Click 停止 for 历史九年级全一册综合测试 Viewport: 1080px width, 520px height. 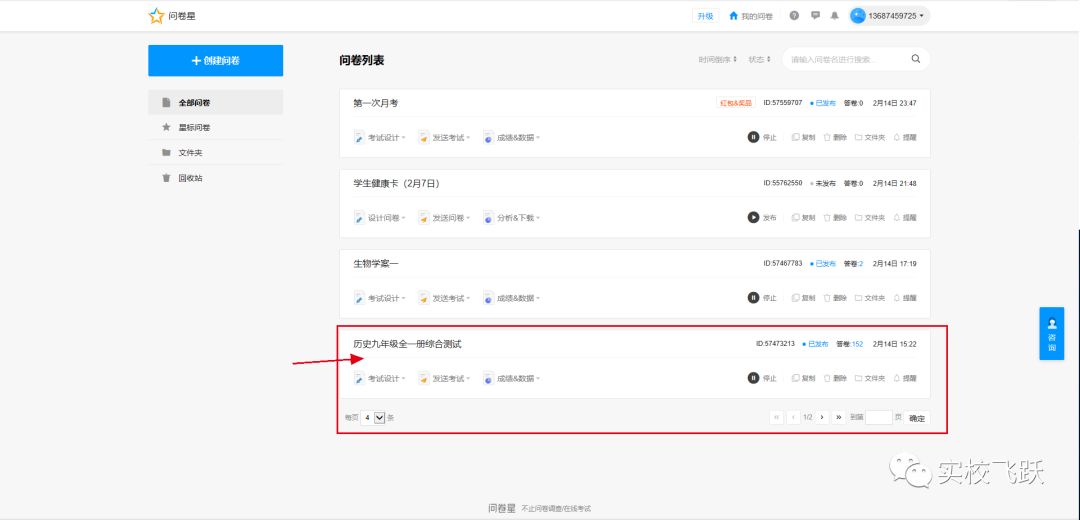click(762, 378)
